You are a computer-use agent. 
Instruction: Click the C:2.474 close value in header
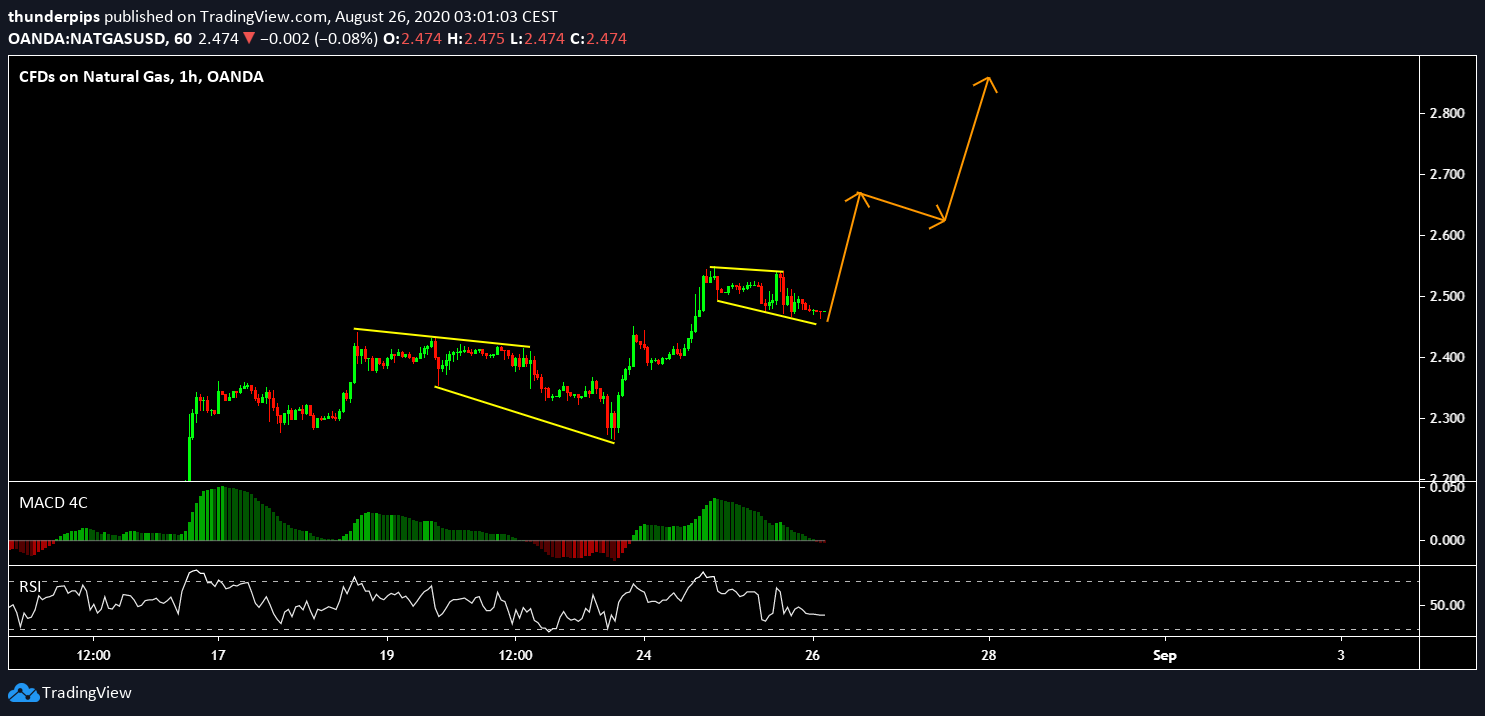[x=599, y=39]
